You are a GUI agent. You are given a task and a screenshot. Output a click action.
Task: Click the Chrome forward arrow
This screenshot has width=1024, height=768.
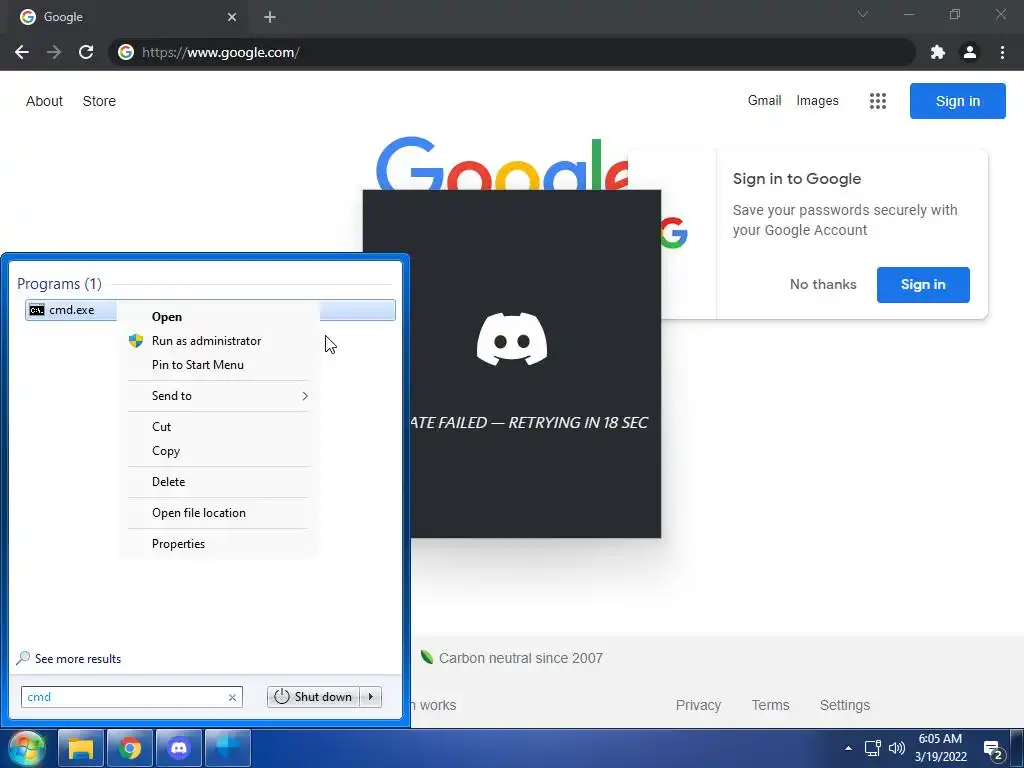click(54, 52)
